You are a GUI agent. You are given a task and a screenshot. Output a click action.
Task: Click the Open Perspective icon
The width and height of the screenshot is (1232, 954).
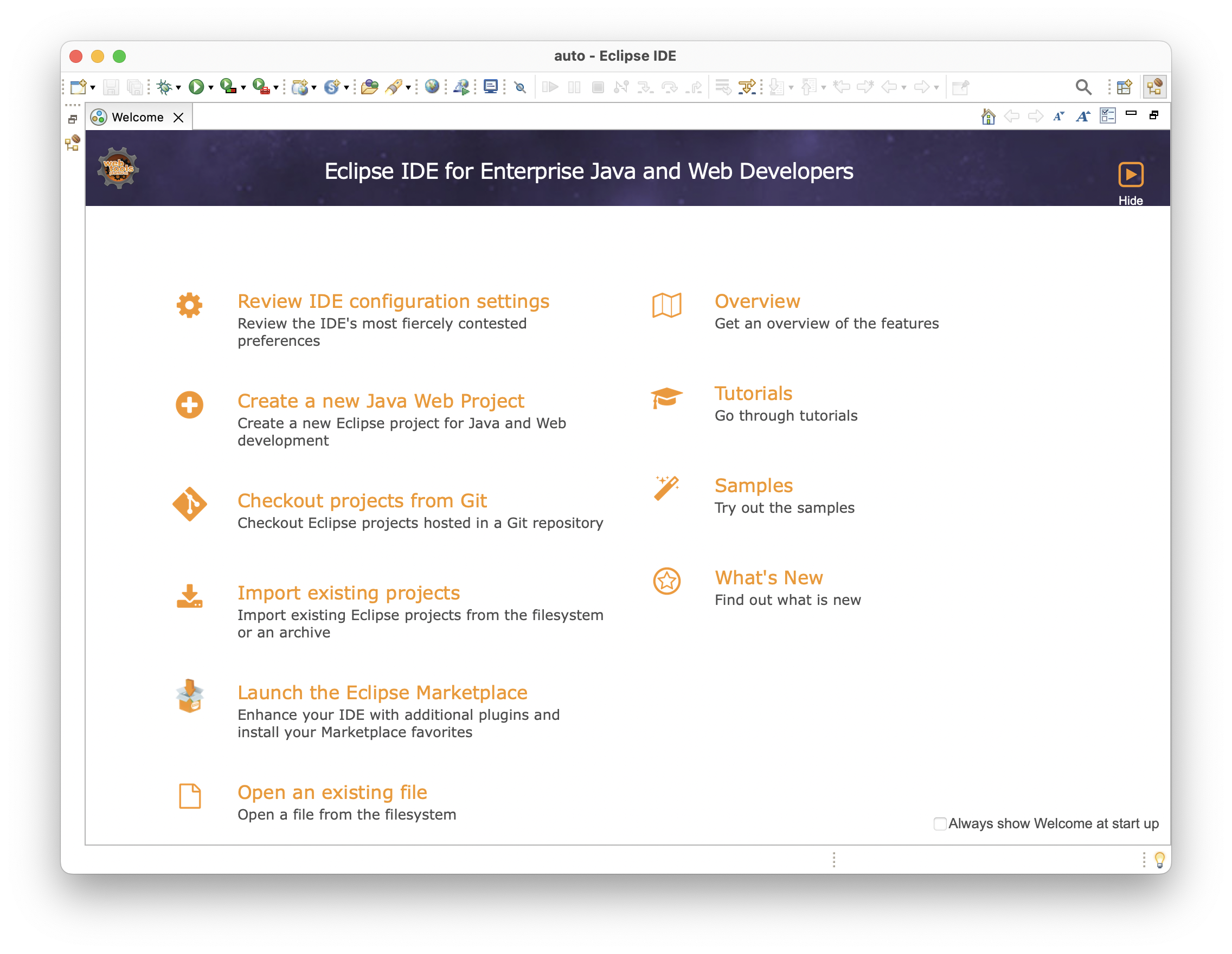(1124, 87)
